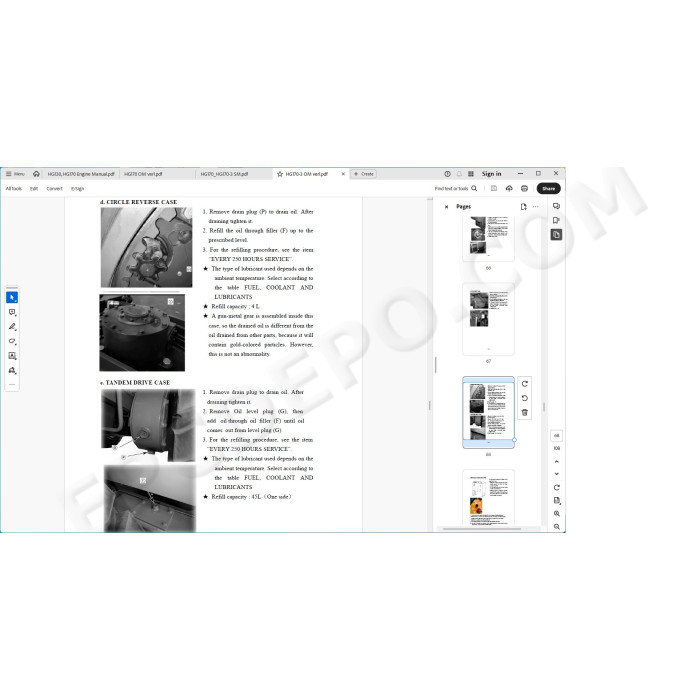This screenshot has height=700, width=700.
Task: Click the save document icon
Action: (494, 188)
